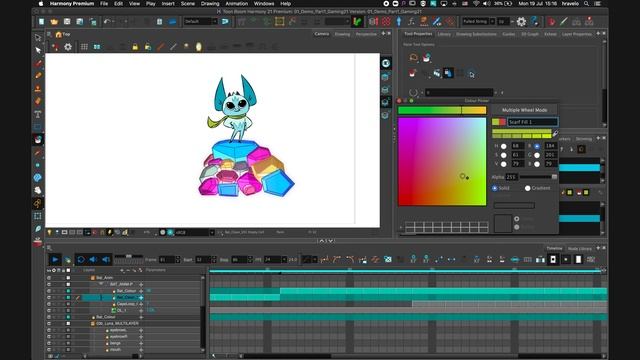The height and width of the screenshot is (360, 640).
Task: Collapse the BAT_Anim-P group in the timeline
Action: tap(101, 284)
